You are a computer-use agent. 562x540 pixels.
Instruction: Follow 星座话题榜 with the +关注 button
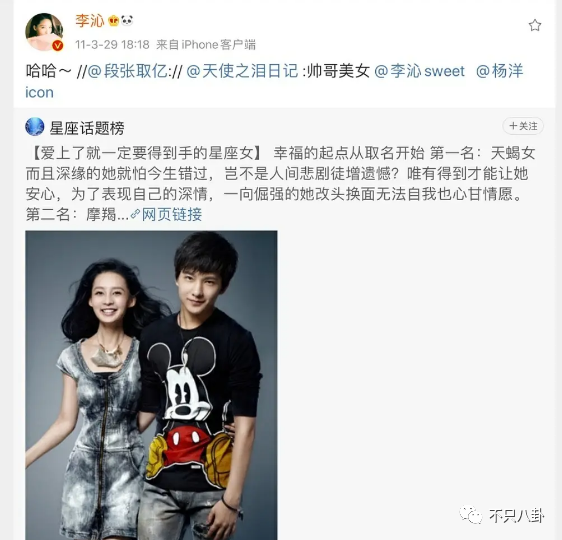tap(523, 126)
